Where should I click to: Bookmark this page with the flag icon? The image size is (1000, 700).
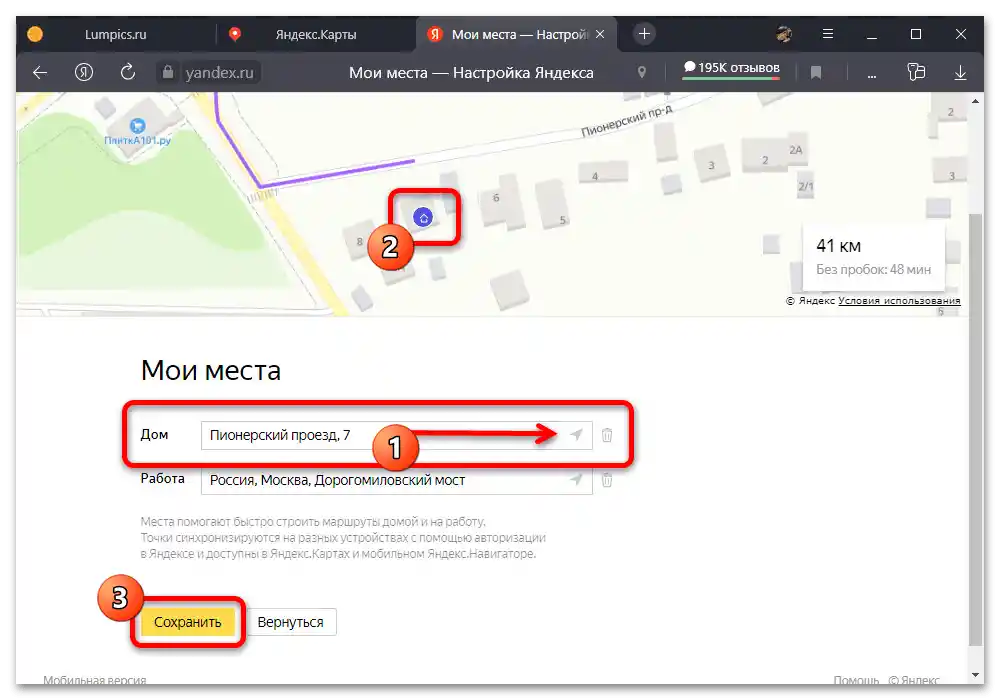[815, 73]
